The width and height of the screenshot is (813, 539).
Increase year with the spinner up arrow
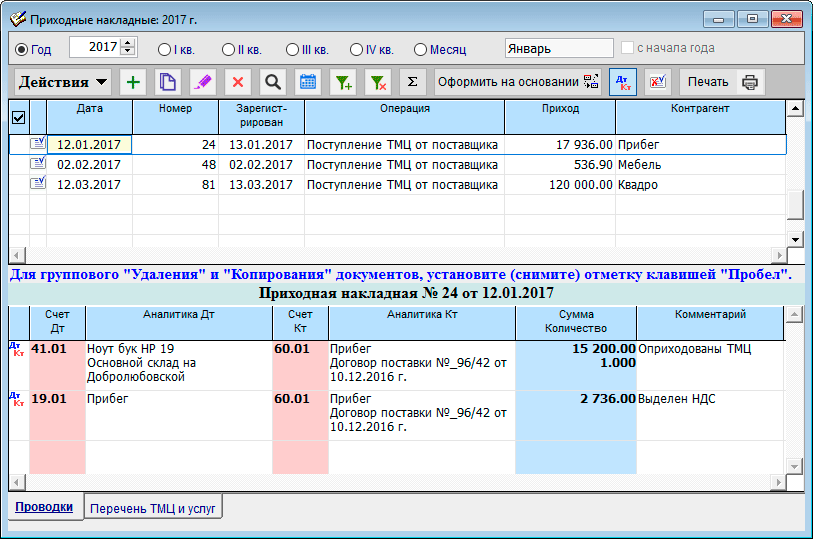(128, 43)
